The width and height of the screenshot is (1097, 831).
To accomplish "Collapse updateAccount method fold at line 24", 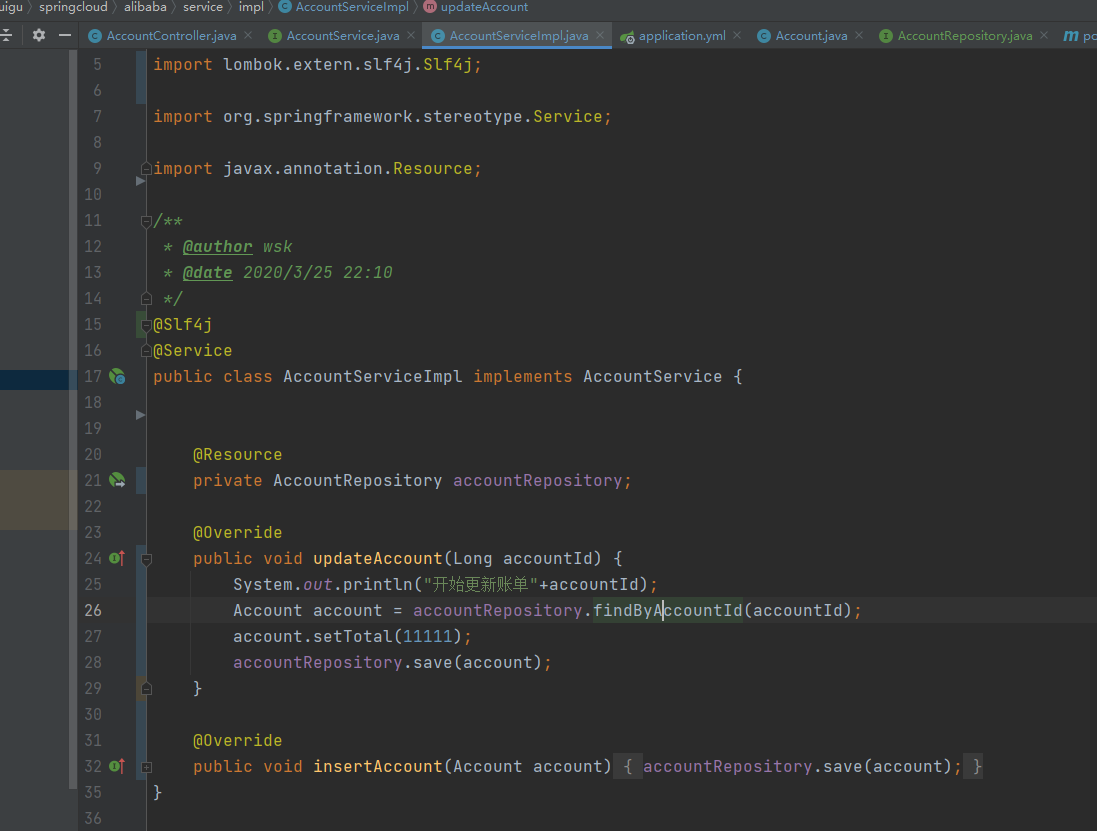I will [x=146, y=559].
